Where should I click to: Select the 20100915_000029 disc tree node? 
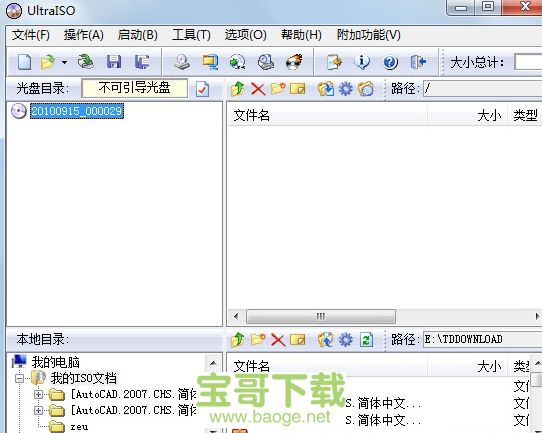(x=77, y=111)
